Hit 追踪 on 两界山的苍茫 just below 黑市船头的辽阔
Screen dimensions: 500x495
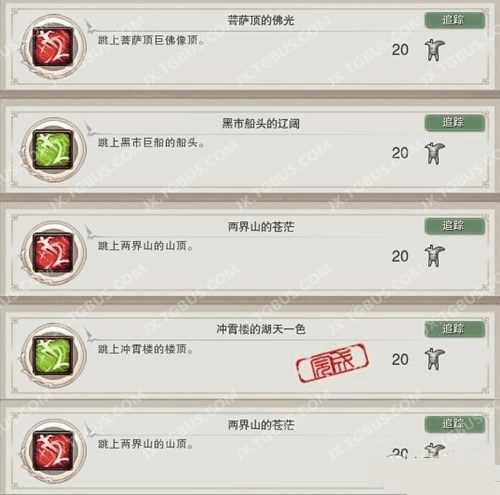point(455,226)
